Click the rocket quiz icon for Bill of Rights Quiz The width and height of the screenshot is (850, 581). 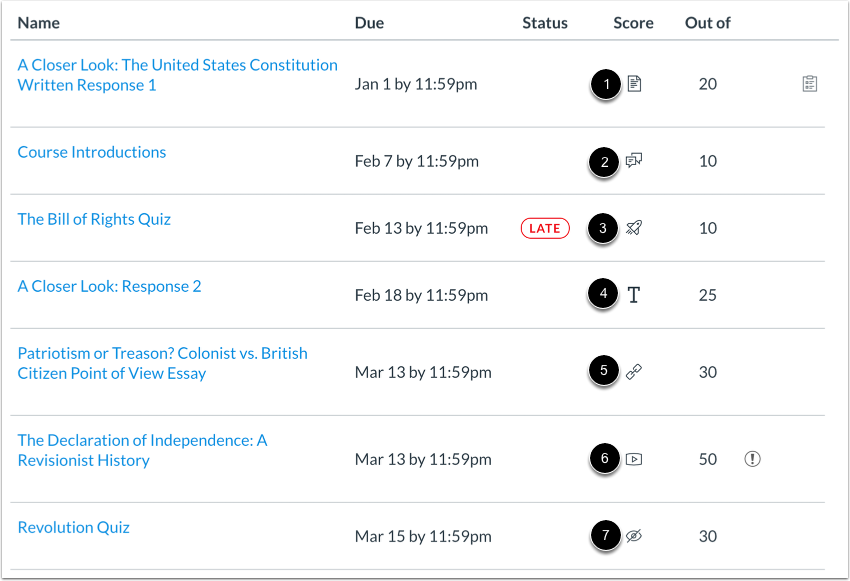pyautogui.click(x=634, y=228)
